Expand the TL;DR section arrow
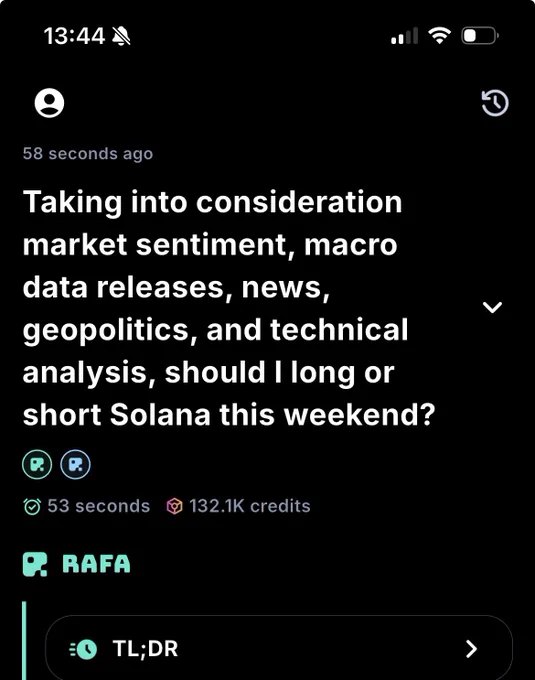The image size is (535, 680). [471, 649]
